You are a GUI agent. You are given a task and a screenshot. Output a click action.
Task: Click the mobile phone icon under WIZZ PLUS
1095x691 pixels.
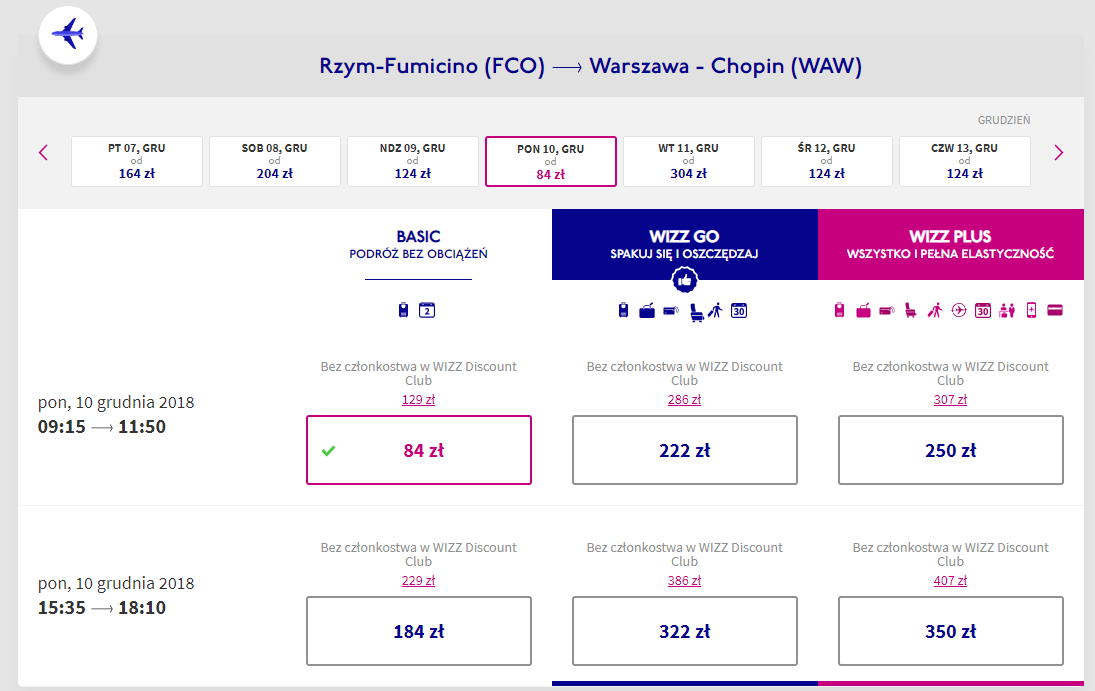point(1031,310)
